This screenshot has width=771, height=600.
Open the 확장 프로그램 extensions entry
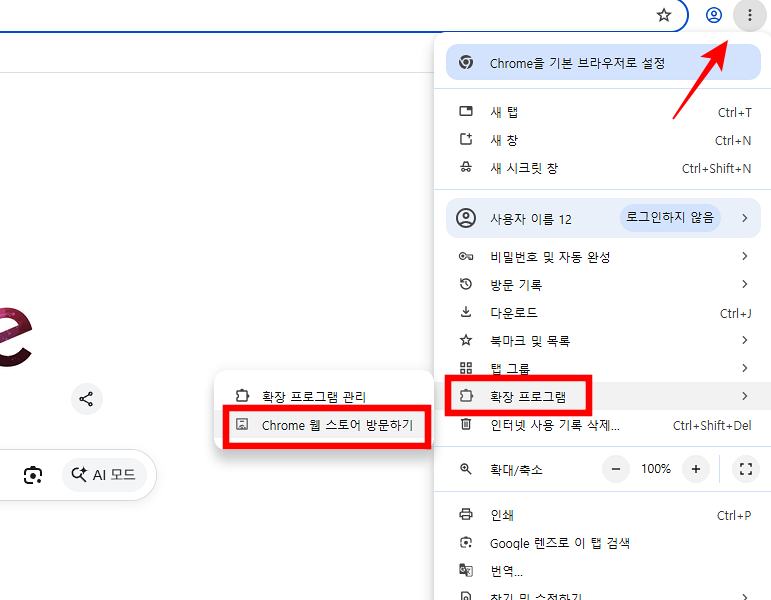pyautogui.click(x=605, y=396)
